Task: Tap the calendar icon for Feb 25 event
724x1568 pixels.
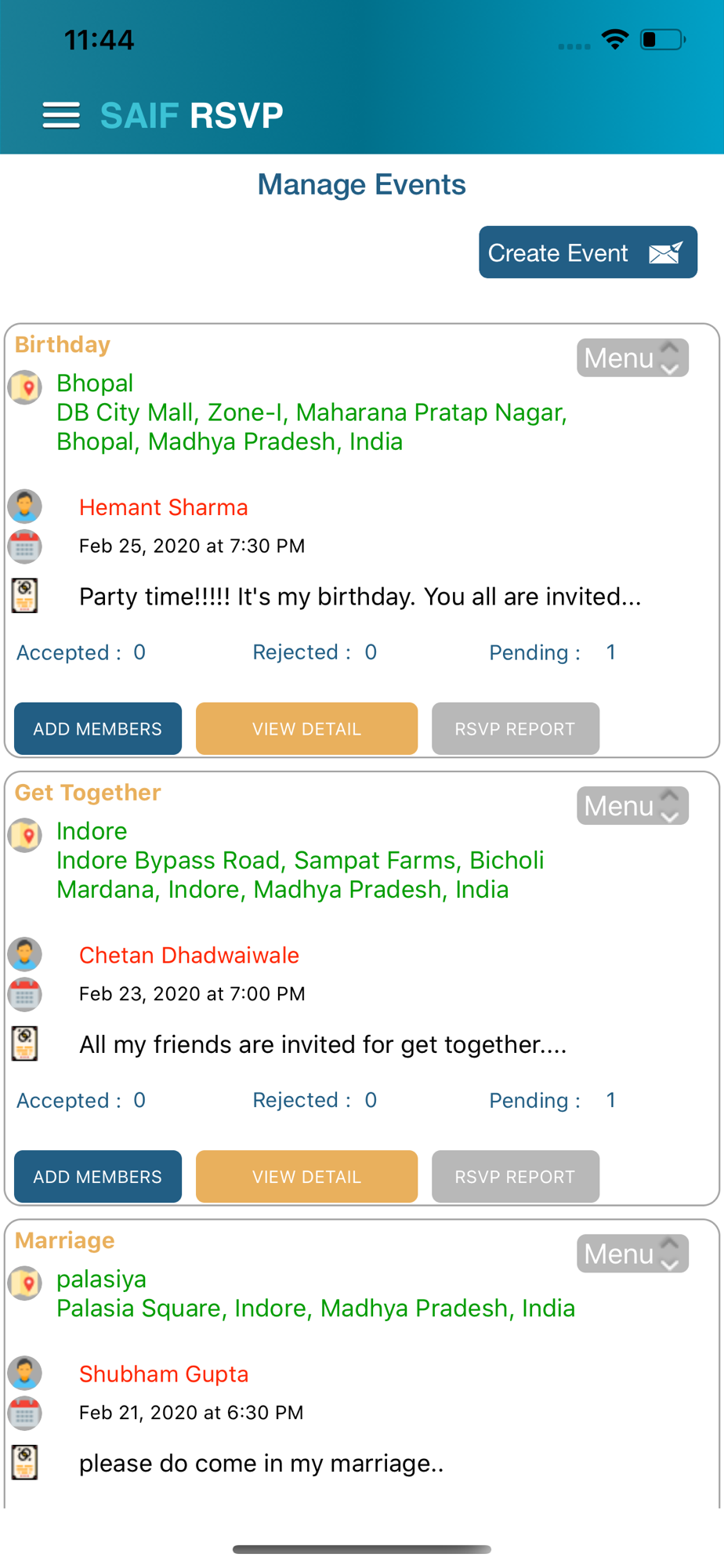Action: click(25, 546)
